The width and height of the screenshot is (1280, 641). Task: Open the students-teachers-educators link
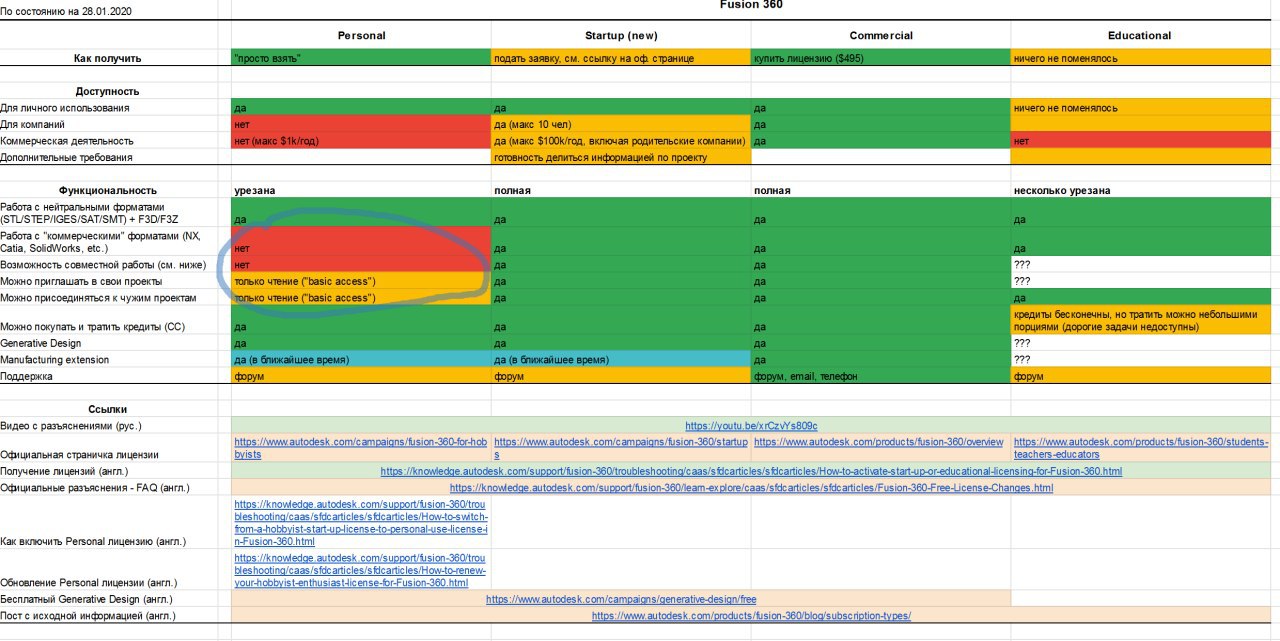[1141, 448]
